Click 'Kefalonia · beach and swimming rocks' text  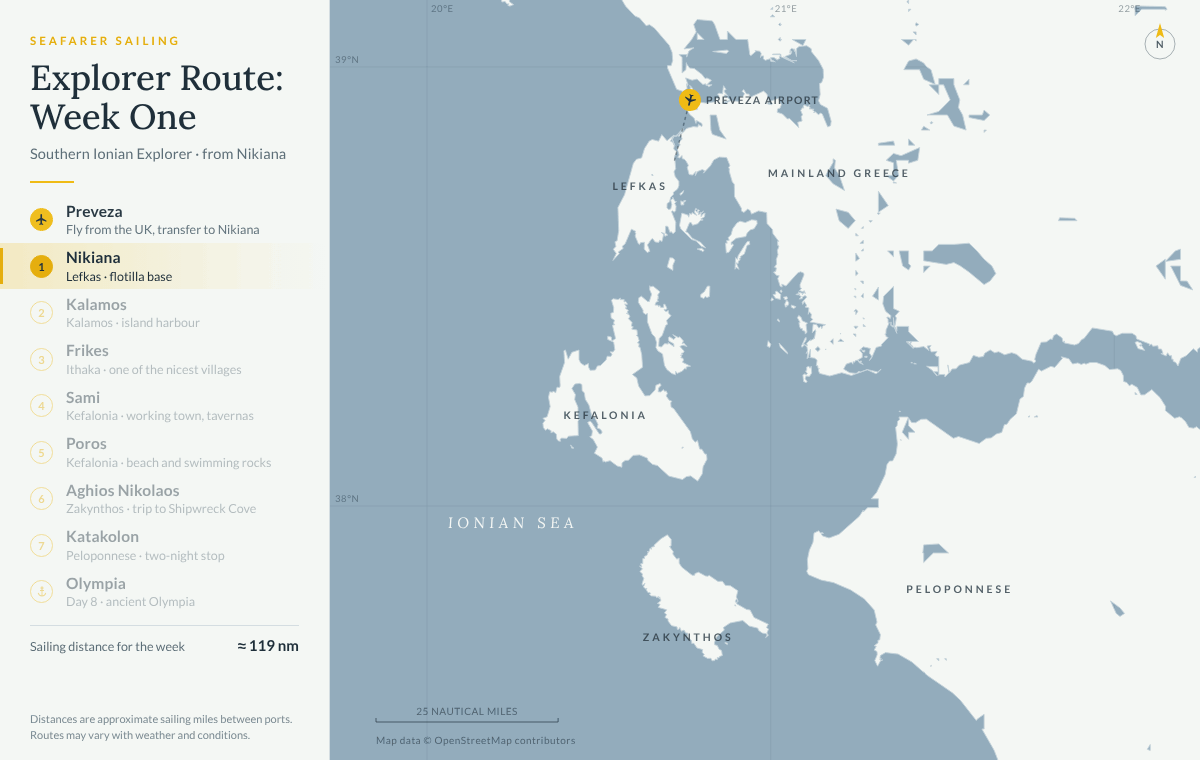[169, 463]
